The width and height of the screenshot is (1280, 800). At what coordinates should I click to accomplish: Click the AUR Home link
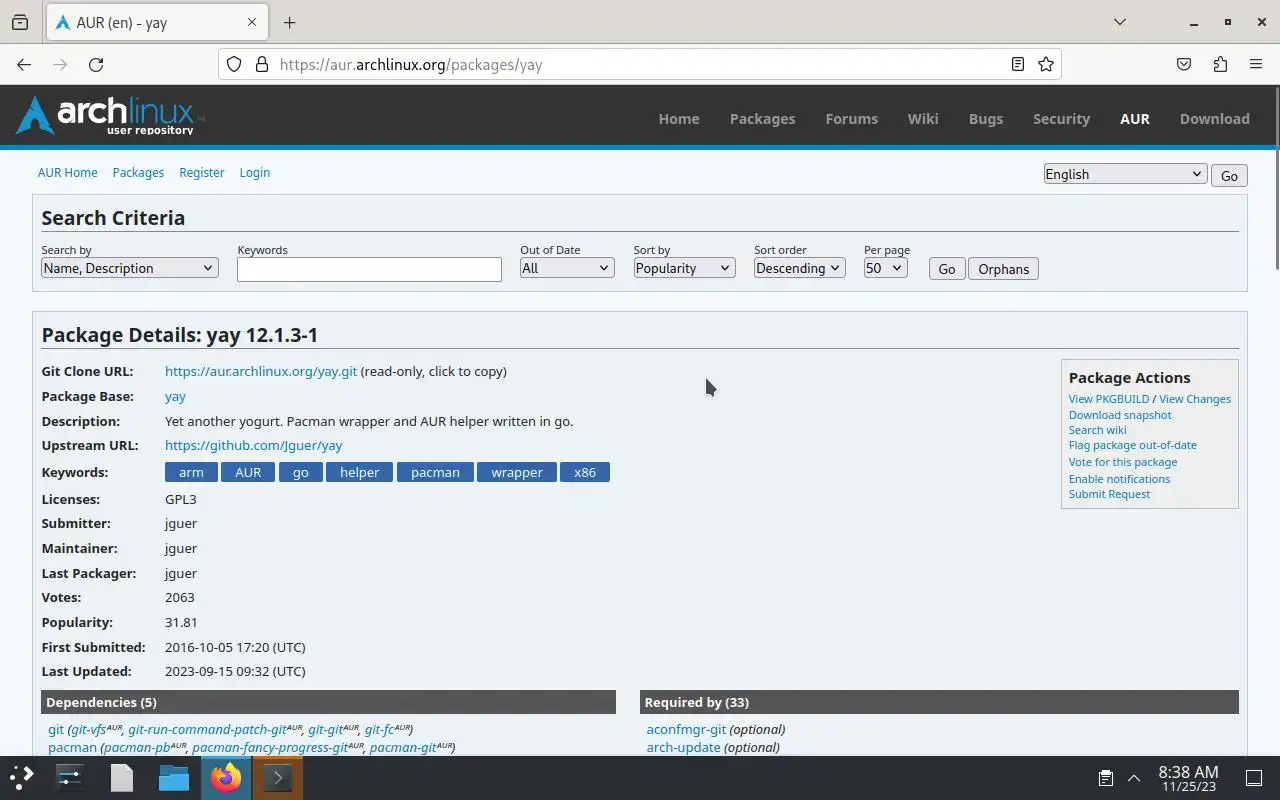click(x=68, y=172)
